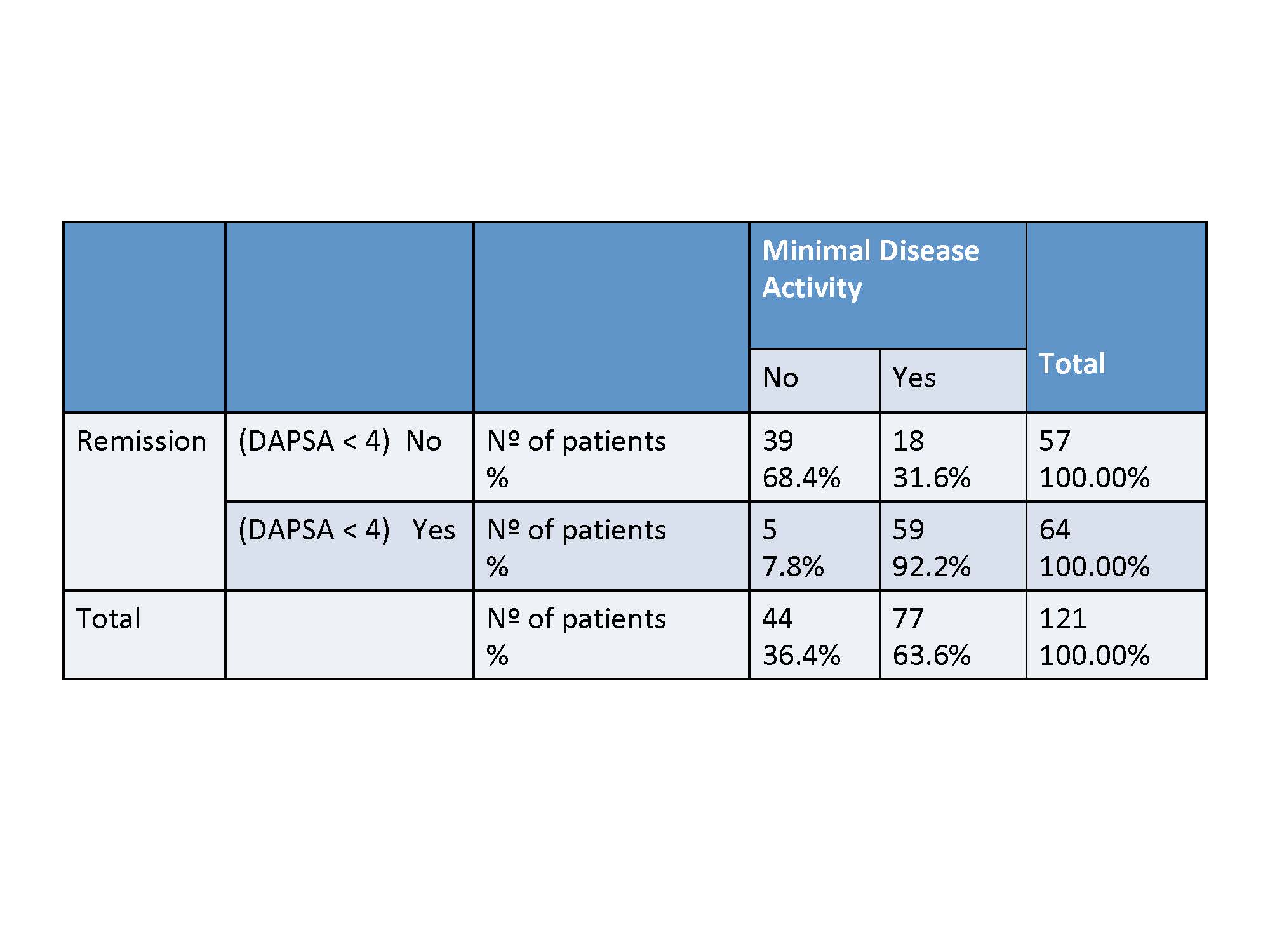Click the value 18 in the table

coord(908,441)
